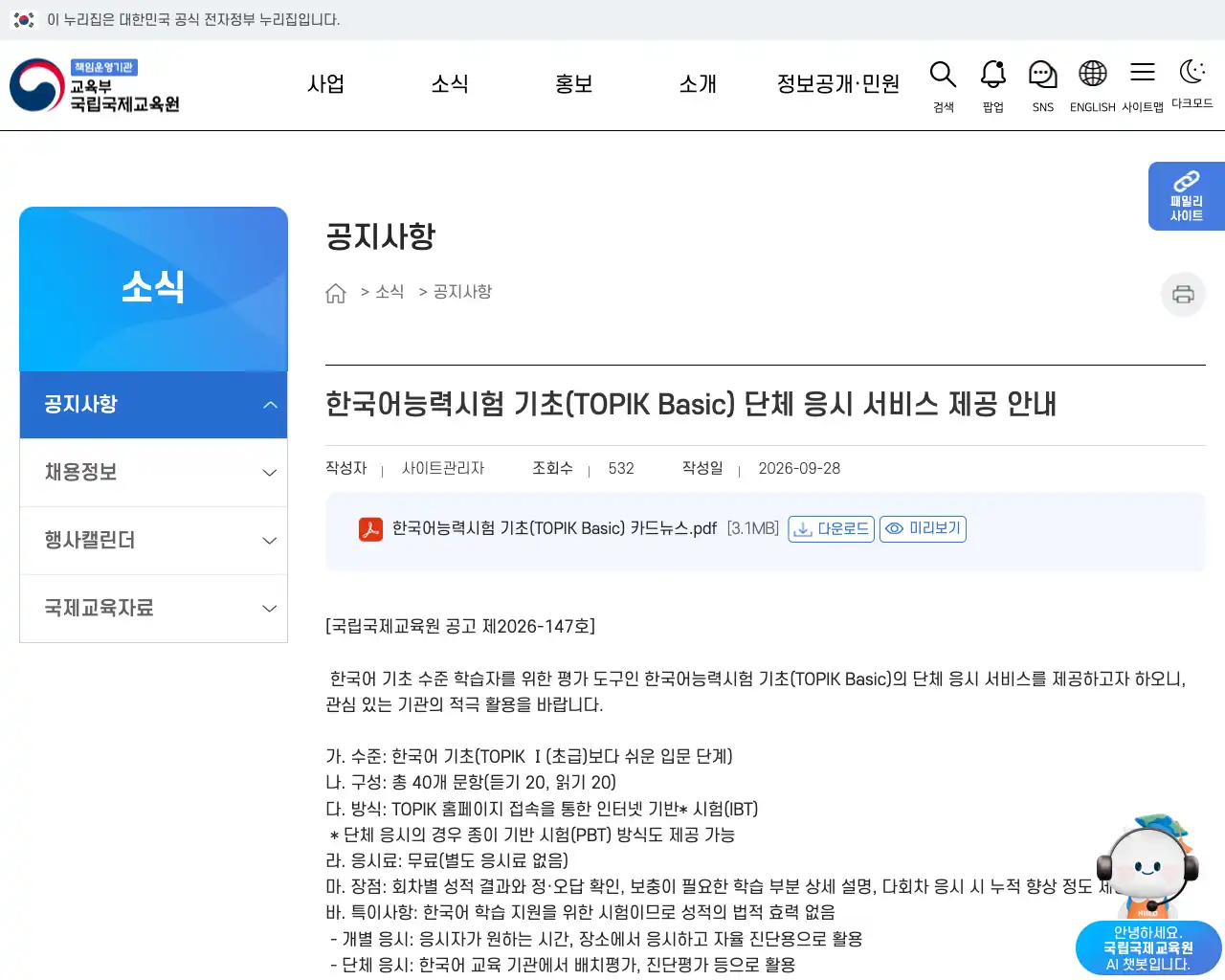Open the AI chatbot mascot

[1148, 866]
